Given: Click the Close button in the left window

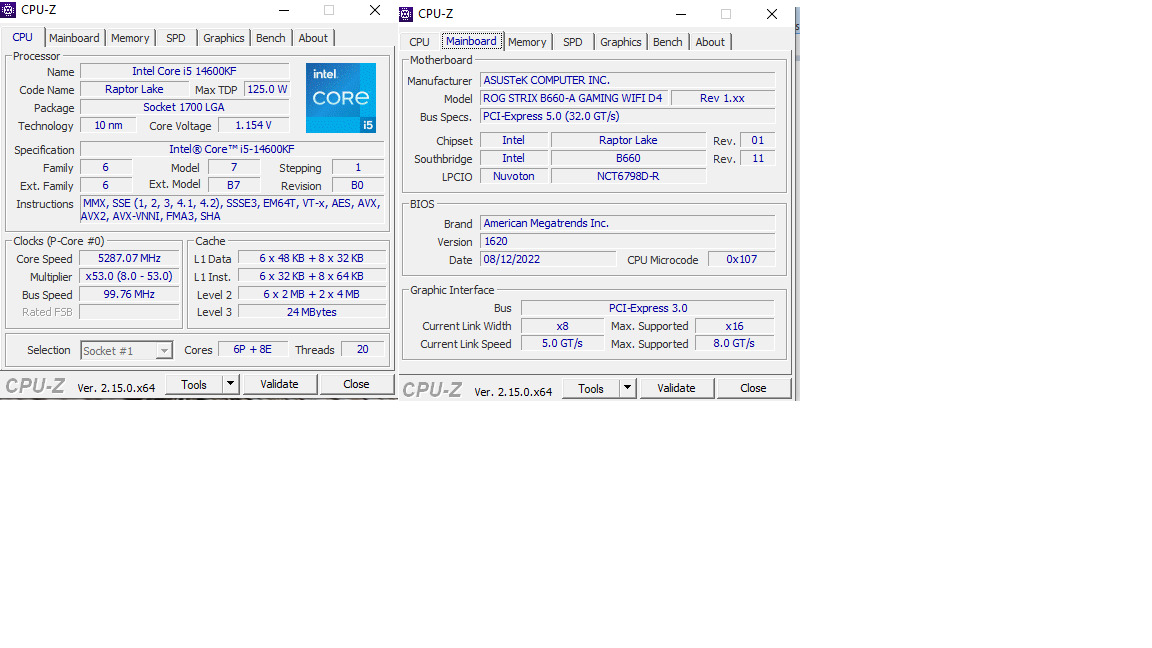Looking at the screenshot, I should click(x=356, y=384).
